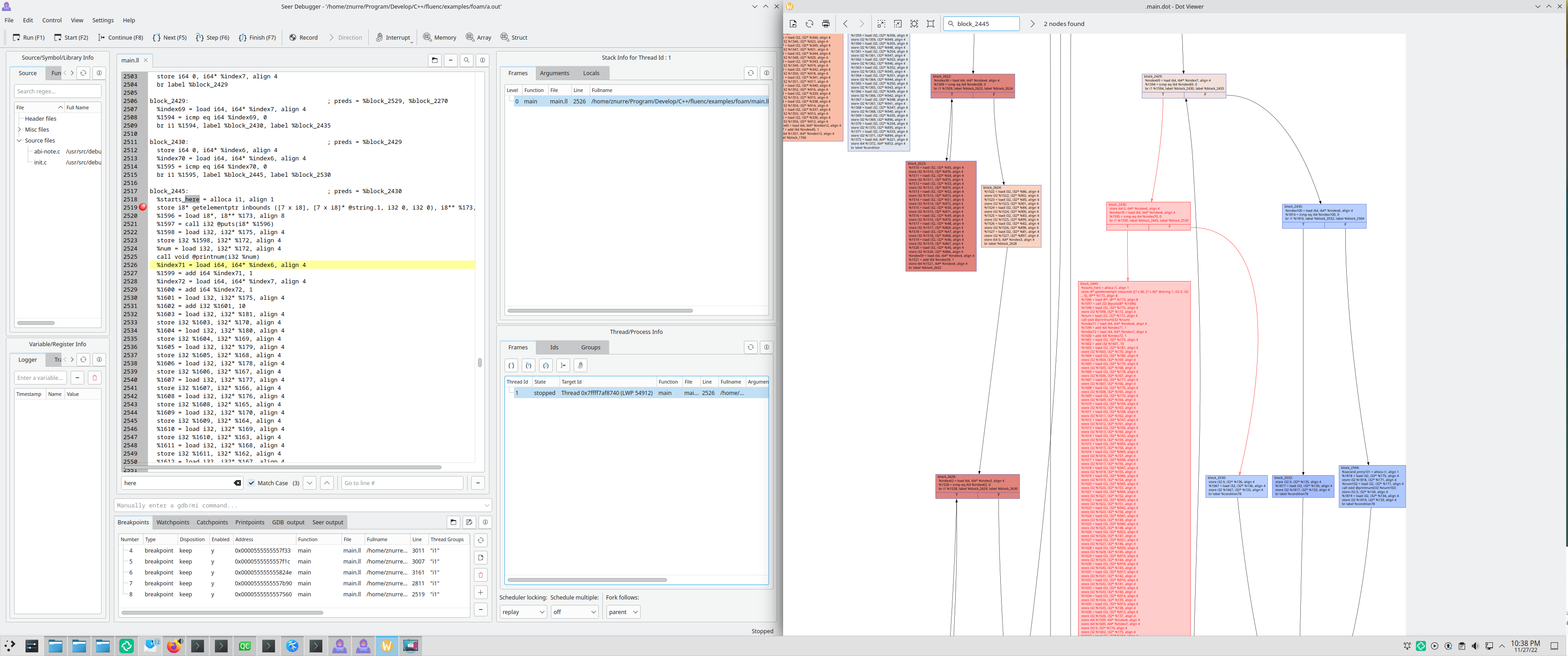
Task: Toggle the Match Case checkbox
Action: click(251, 483)
